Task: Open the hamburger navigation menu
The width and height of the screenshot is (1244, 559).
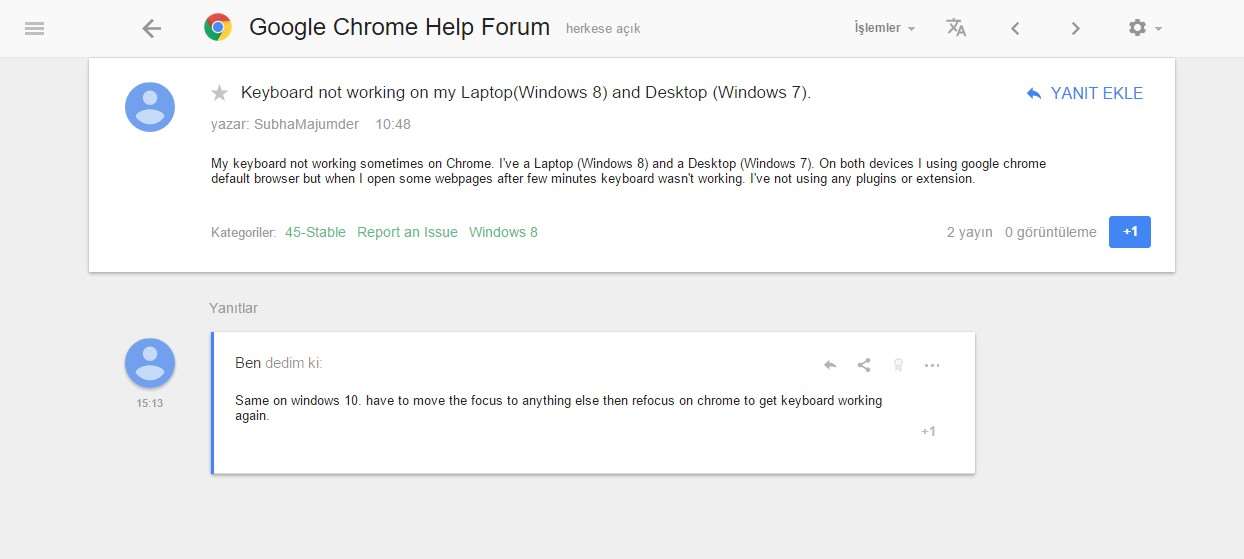Action: (x=34, y=29)
